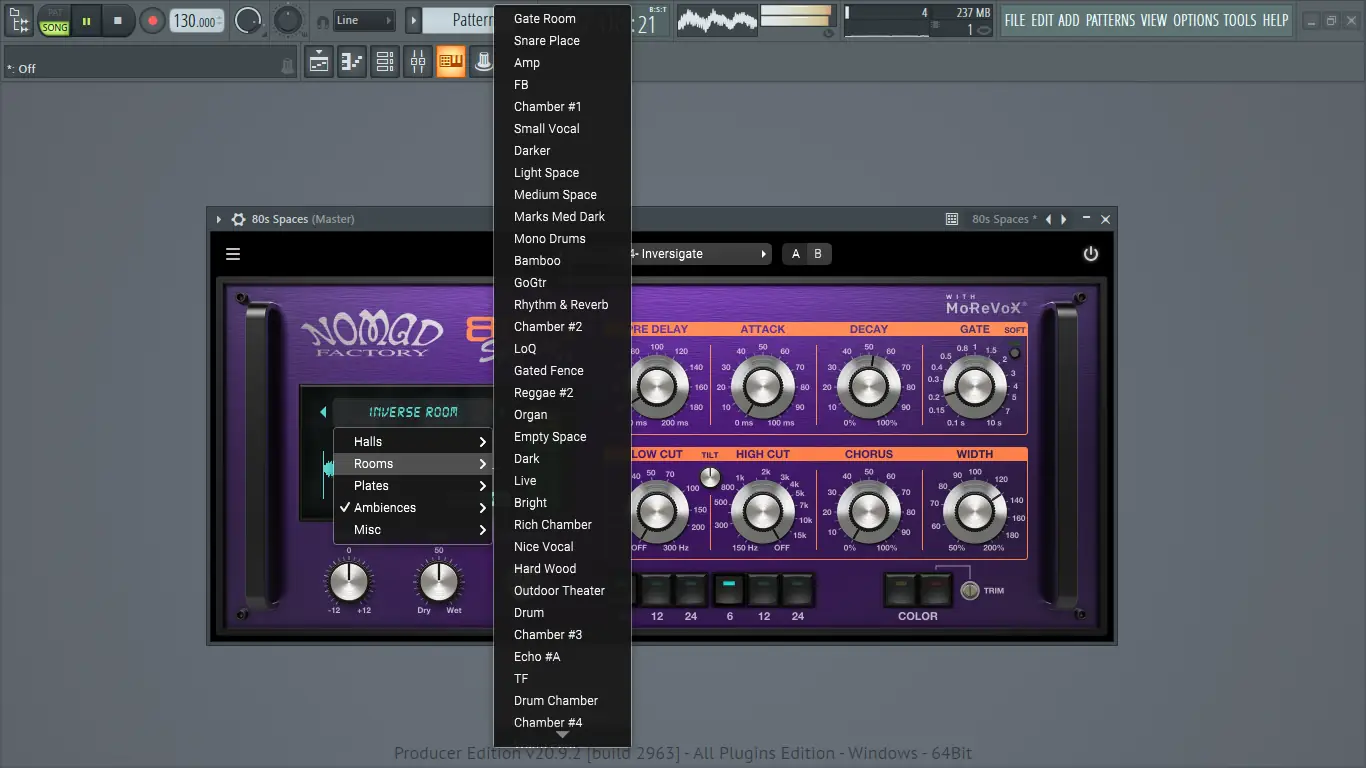Select the Bamboo room preset
Screen dimensions: 1366x768
coord(562,261)
